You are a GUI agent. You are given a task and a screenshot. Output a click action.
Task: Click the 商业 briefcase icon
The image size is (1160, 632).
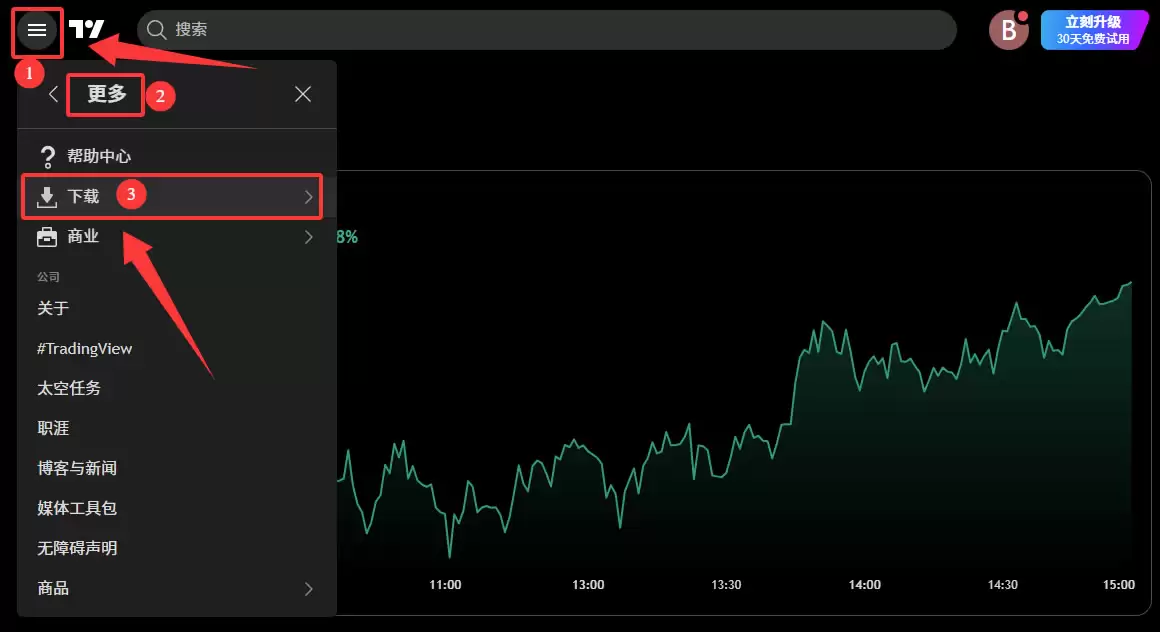47,237
